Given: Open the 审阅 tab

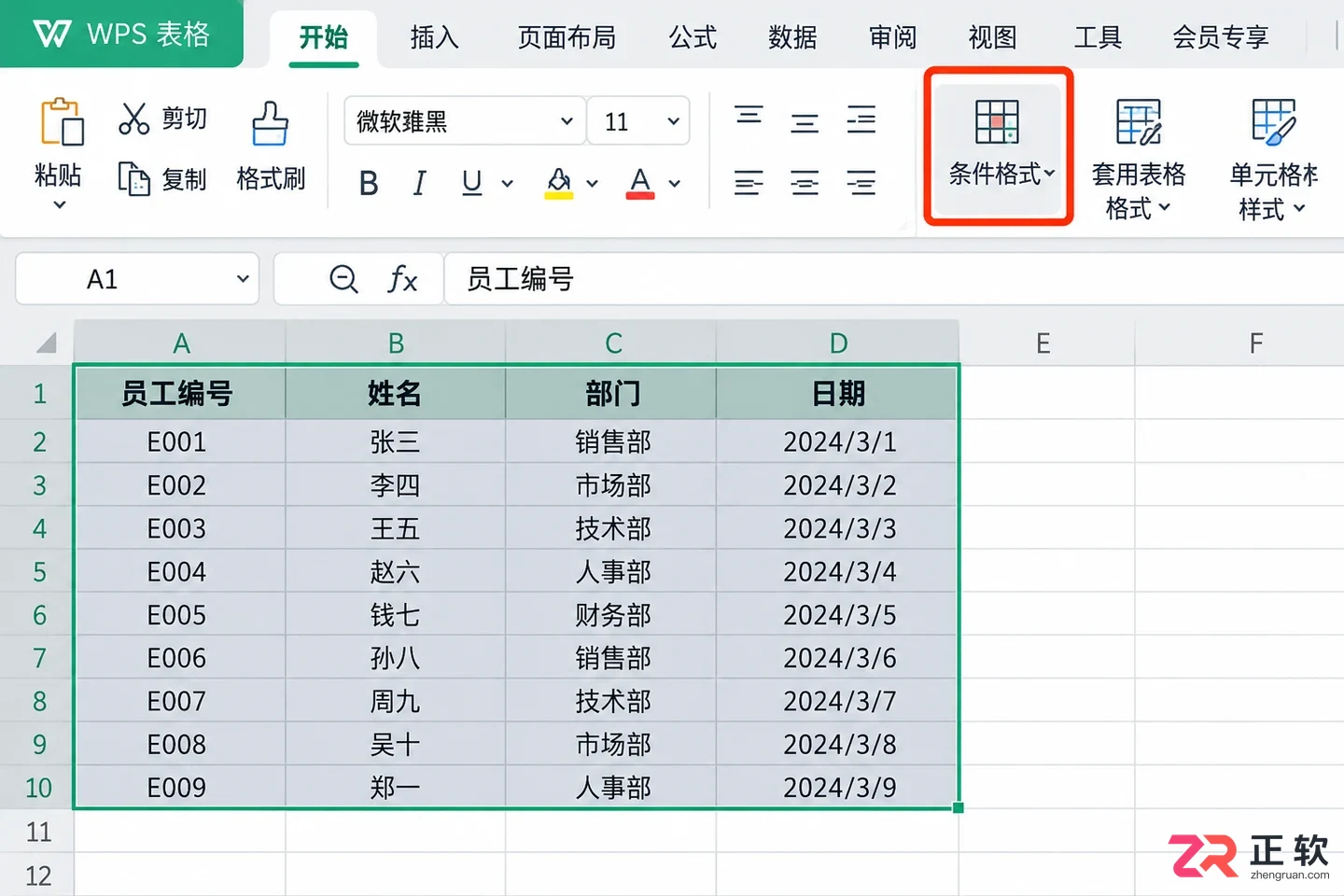Looking at the screenshot, I should point(892,37).
